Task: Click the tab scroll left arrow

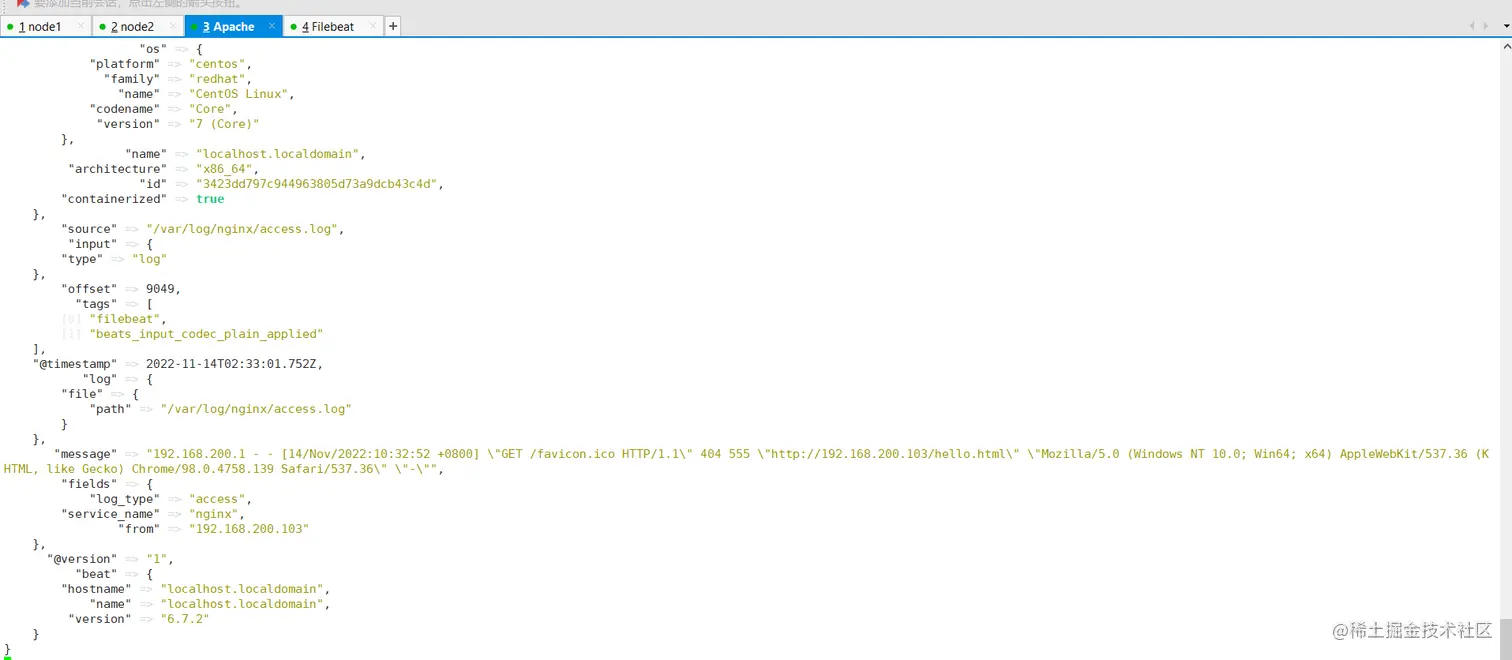Action: pos(1471,27)
